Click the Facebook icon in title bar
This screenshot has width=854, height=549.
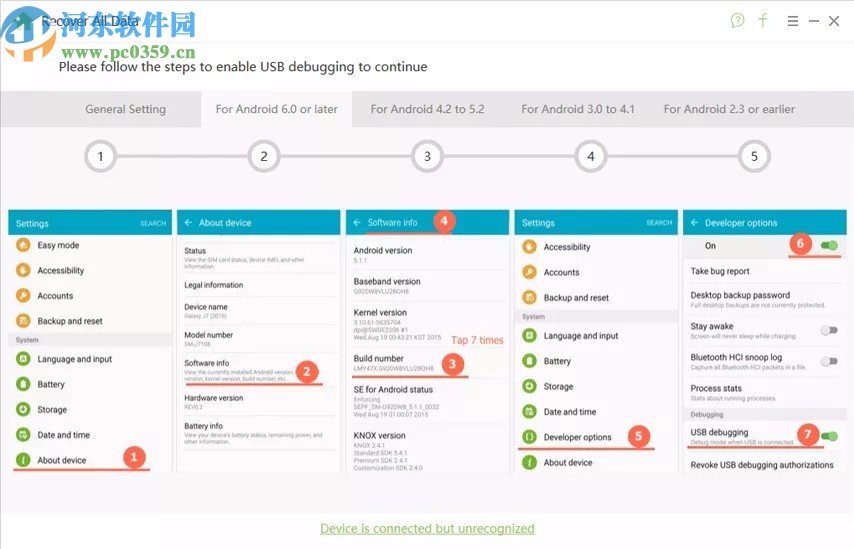[x=763, y=21]
